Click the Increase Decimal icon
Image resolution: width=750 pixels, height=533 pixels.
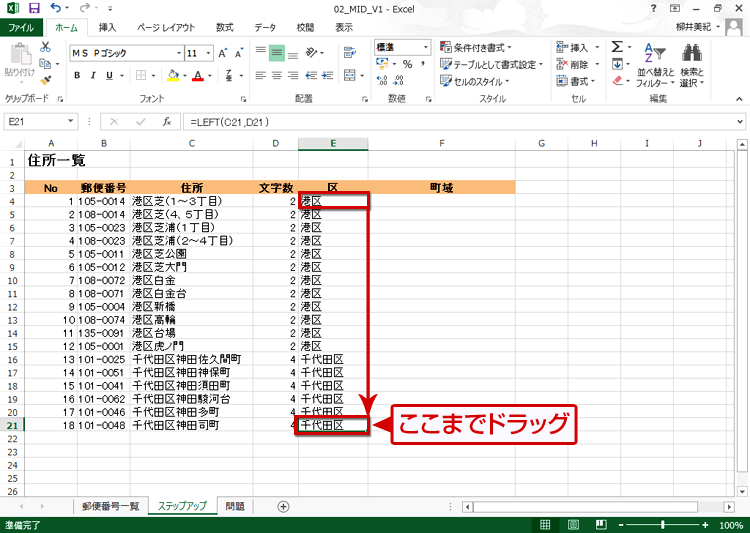click(x=382, y=80)
